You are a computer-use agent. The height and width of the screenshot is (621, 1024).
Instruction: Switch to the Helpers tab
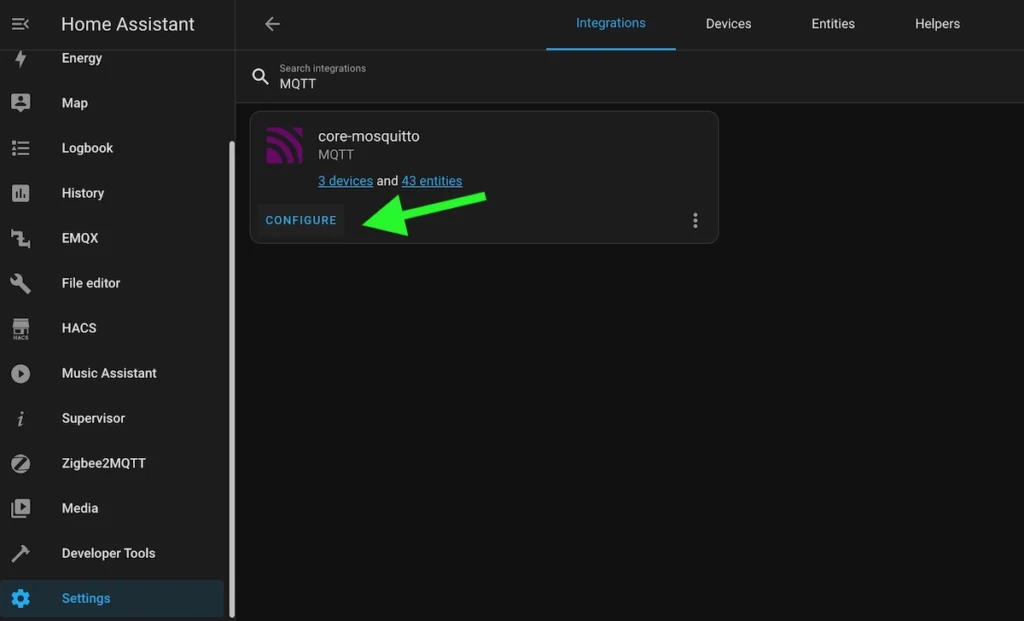pyautogui.click(x=937, y=24)
